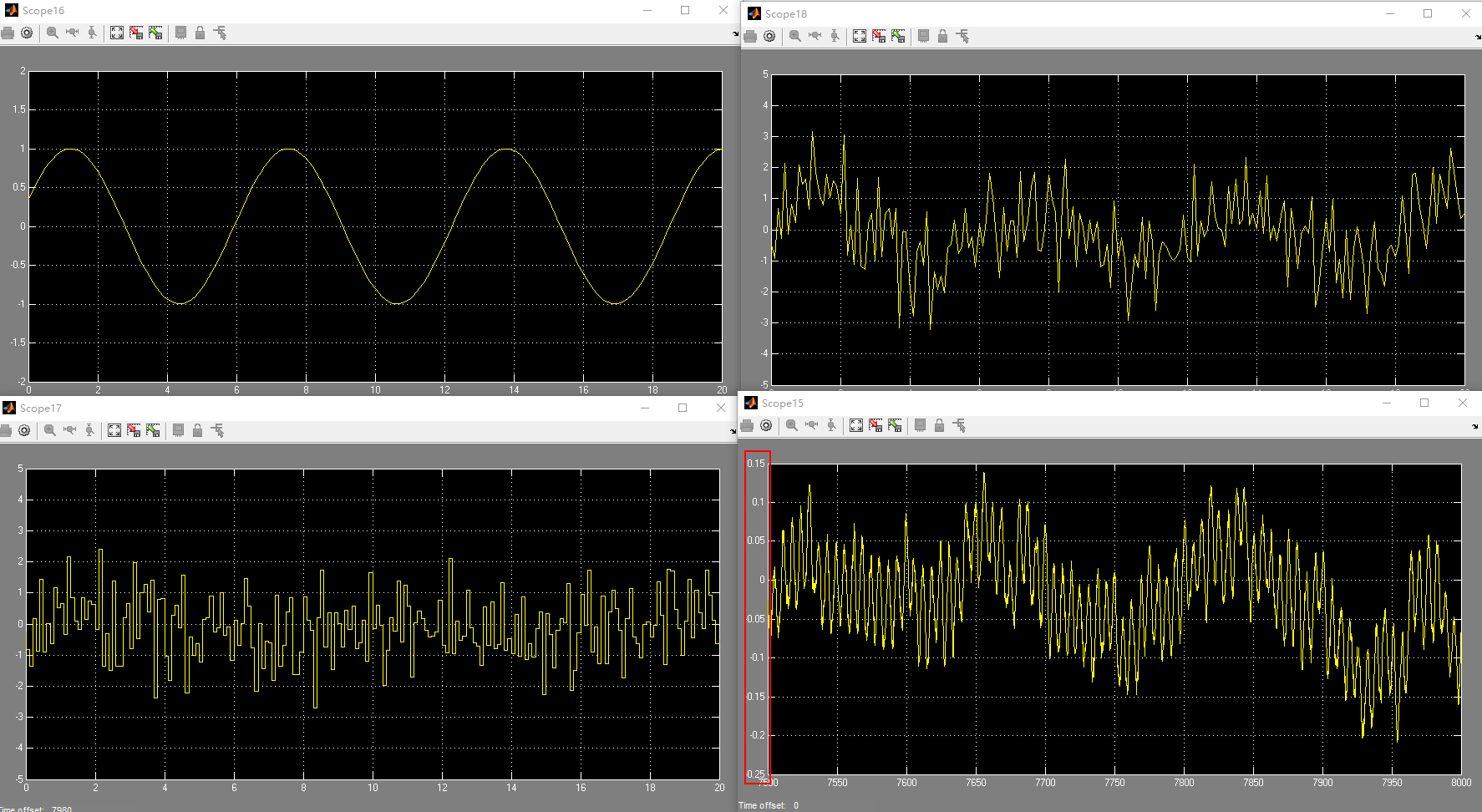Click the "Scope16" window title text
Image resolution: width=1482 pixels, height=812 pixels.
43,11
